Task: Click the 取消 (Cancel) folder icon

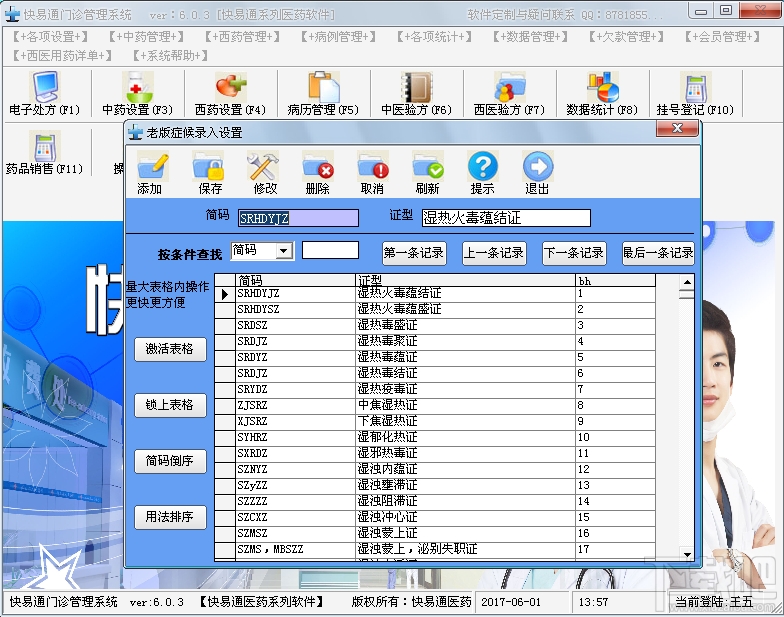Action: pos(373,167)
